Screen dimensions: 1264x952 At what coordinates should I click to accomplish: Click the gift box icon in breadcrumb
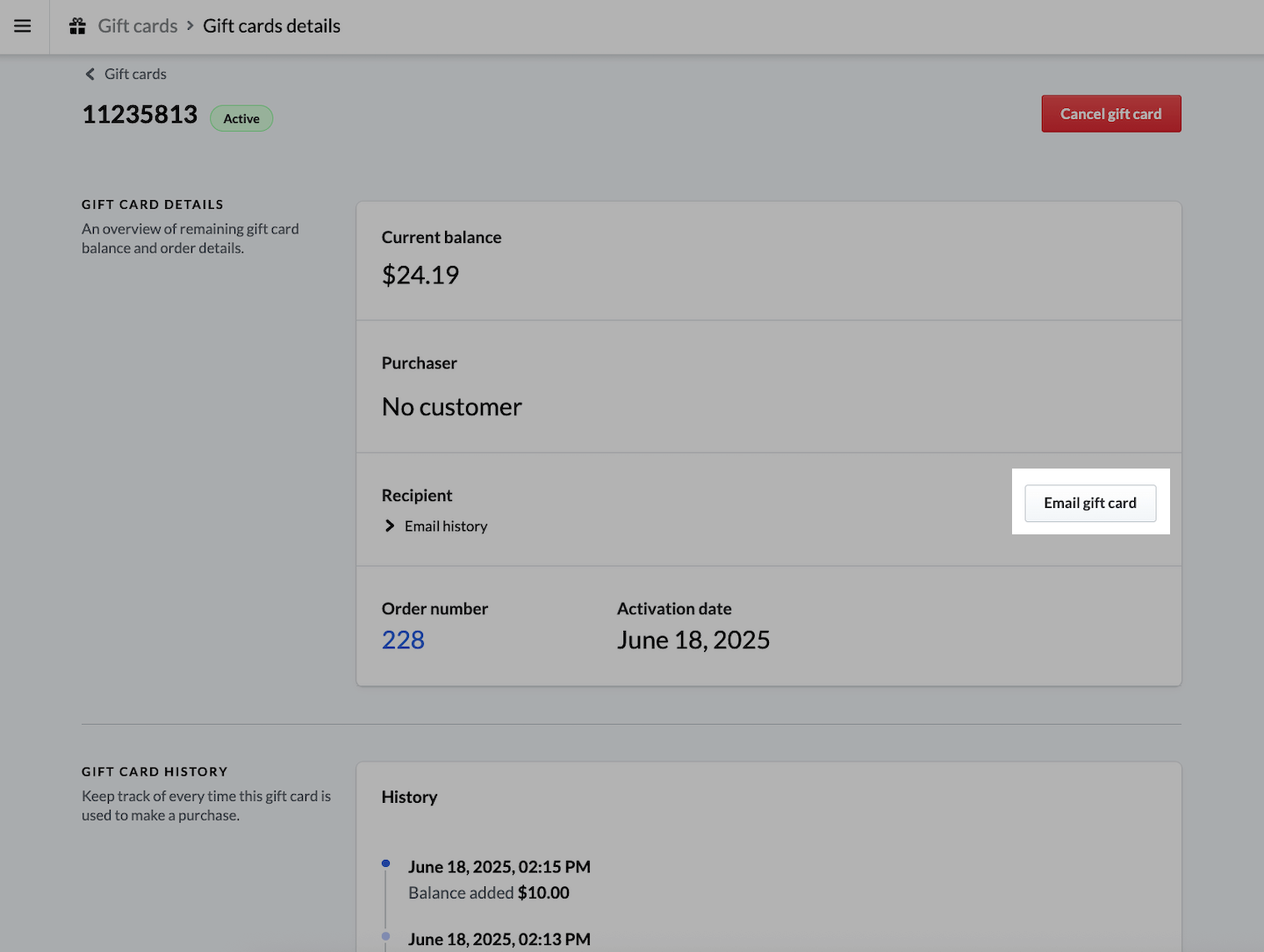(78, 26)
